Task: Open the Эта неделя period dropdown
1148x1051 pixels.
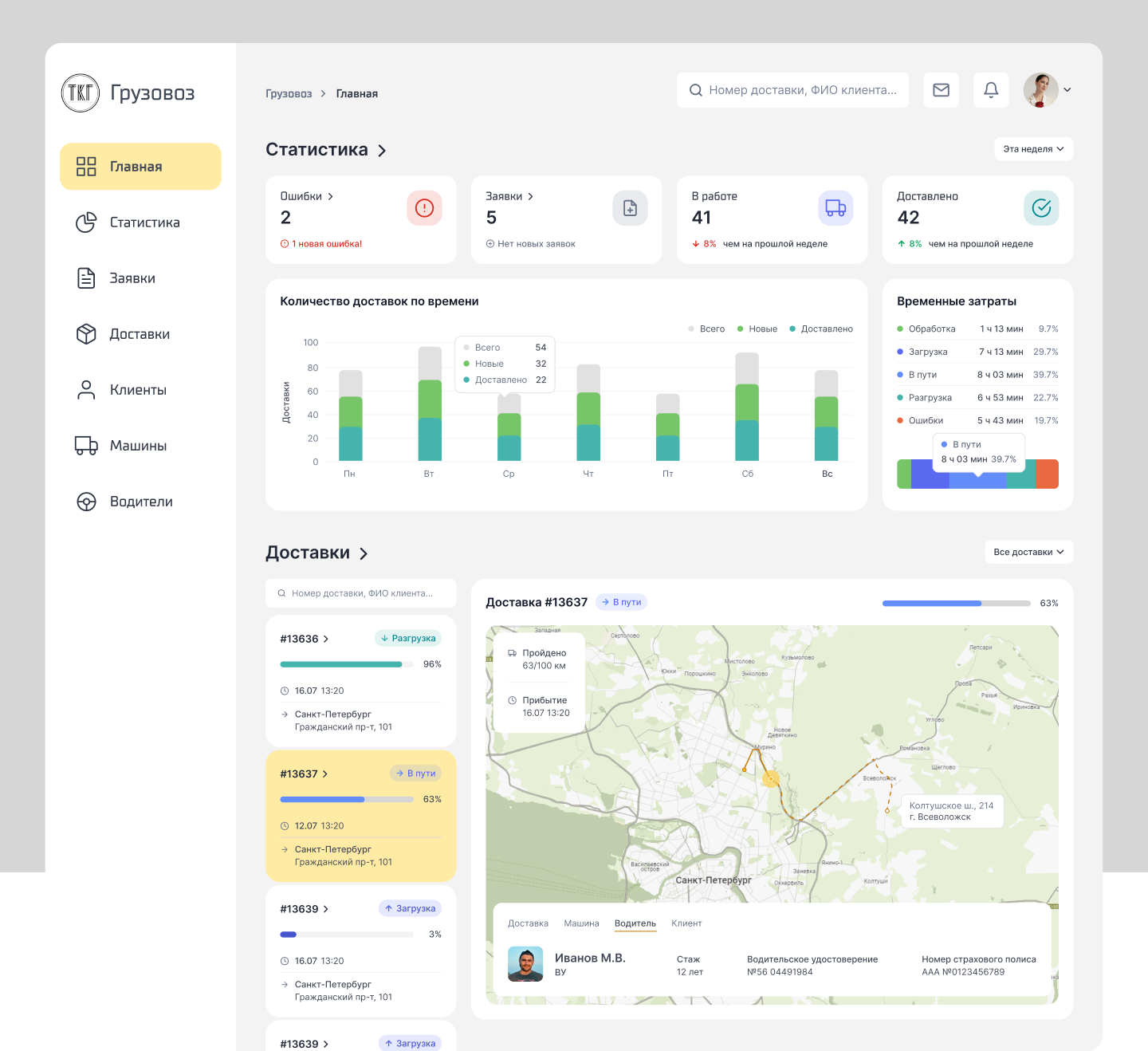Action: point(1033,149)
